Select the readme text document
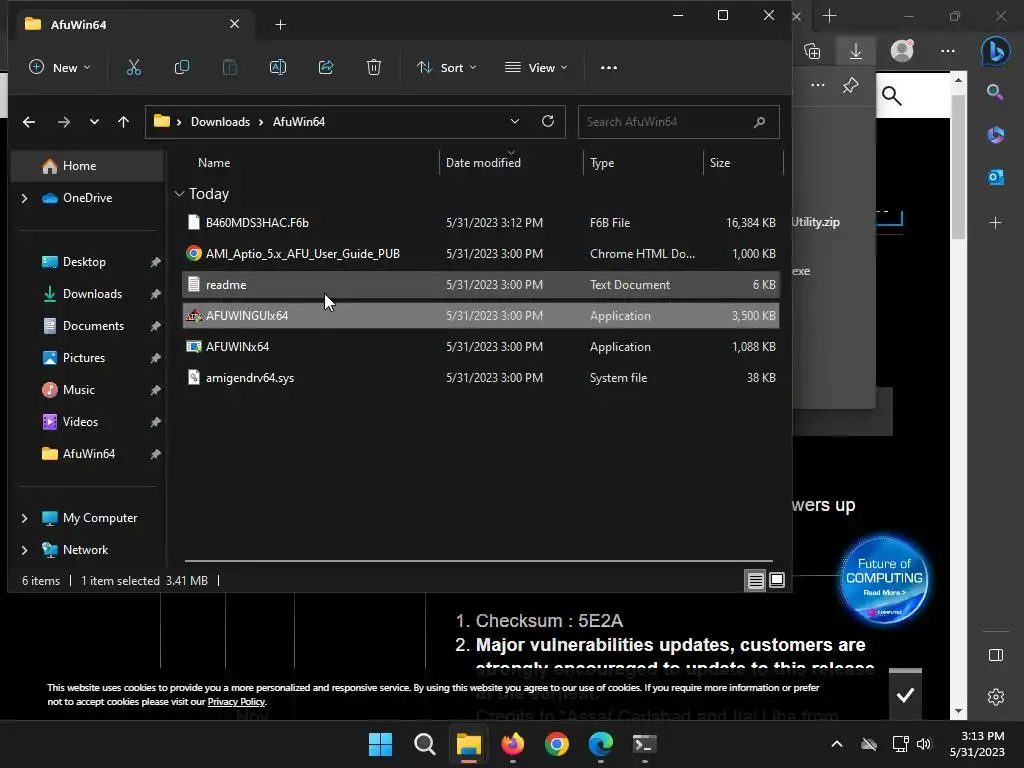Image resolution: width=1024 pixels, height=768 pixels. click(481, 285)
